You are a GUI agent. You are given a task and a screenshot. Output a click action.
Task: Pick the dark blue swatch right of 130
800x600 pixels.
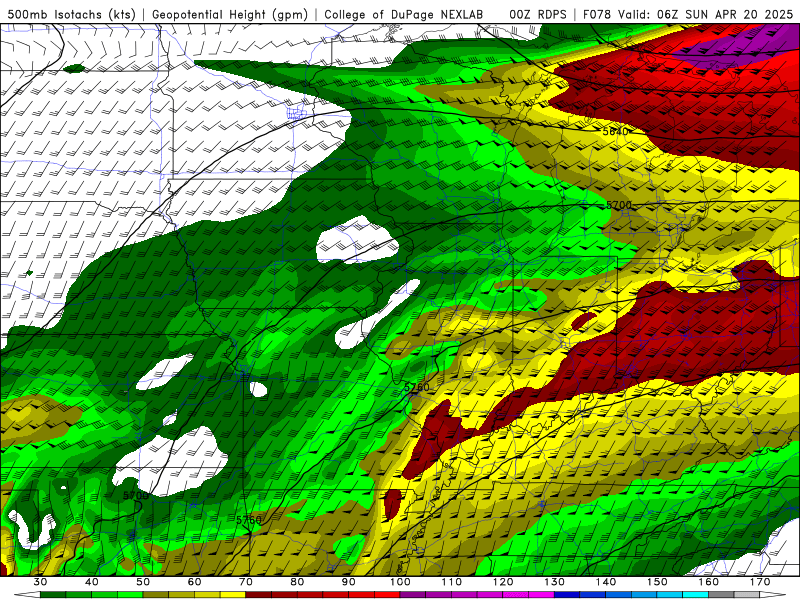pos(567,595)
